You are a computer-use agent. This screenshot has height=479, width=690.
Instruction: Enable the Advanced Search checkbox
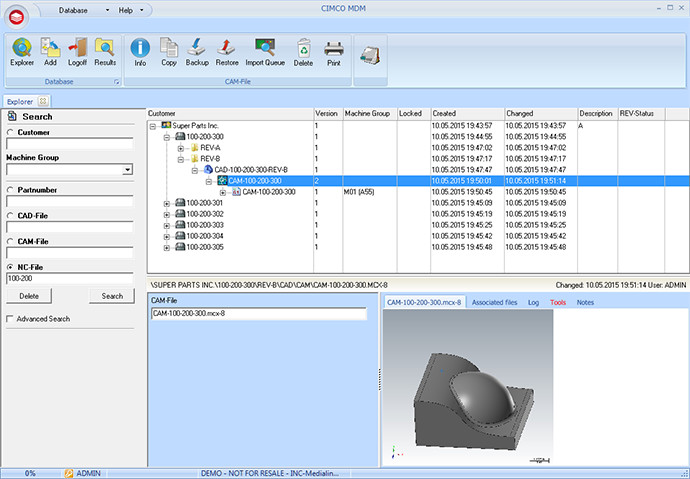point(10,319)
